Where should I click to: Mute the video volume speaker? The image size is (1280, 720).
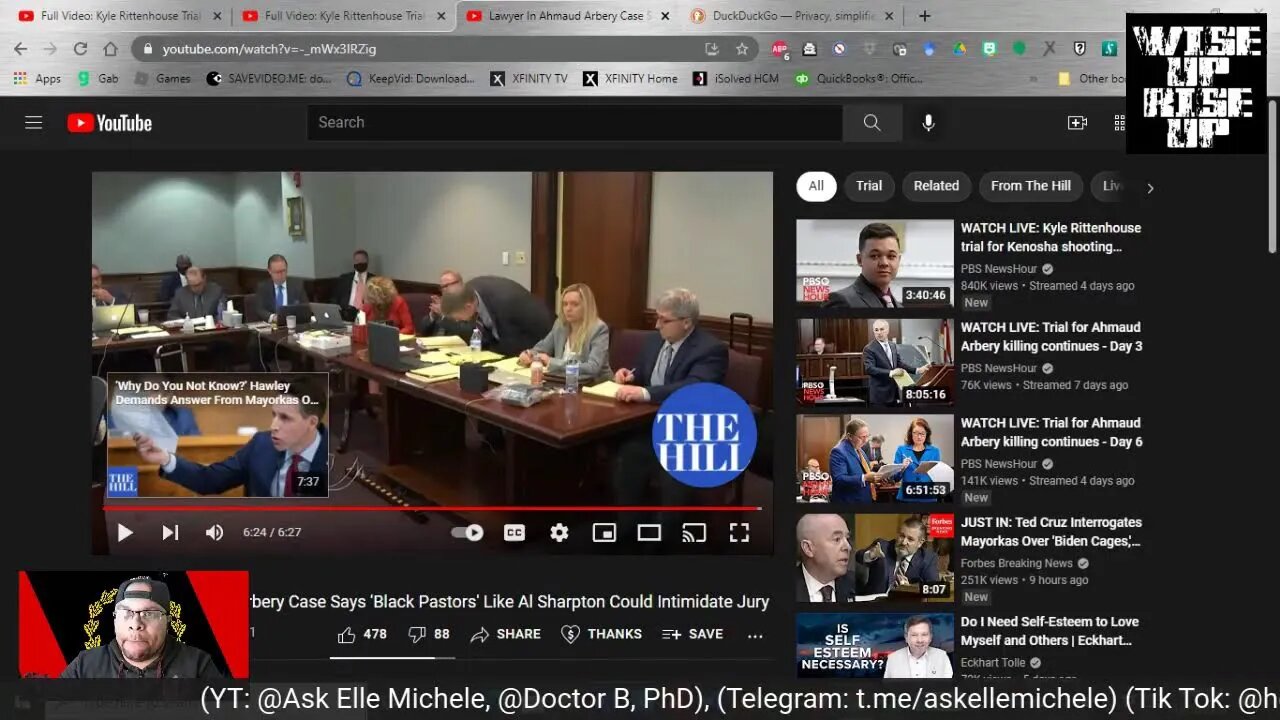pos(214,533)
